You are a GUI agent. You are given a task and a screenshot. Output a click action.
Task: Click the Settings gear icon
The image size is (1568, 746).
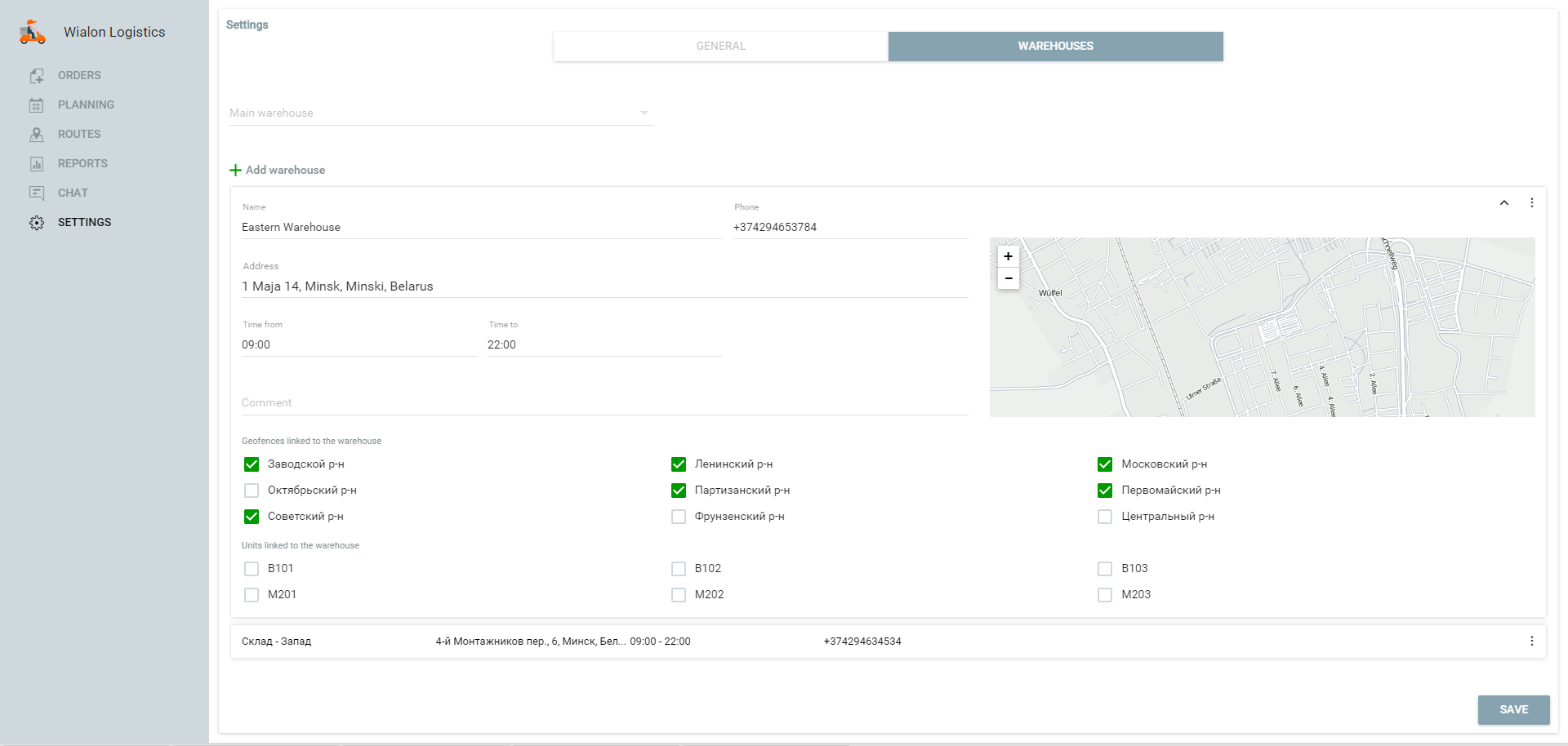(x=37, y=223)
